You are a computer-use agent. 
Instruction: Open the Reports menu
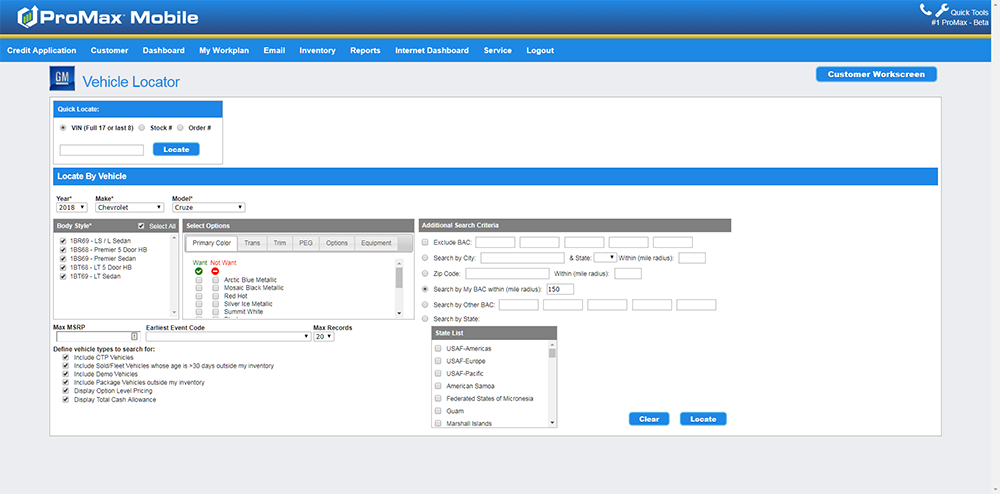[x=365, y=50]
